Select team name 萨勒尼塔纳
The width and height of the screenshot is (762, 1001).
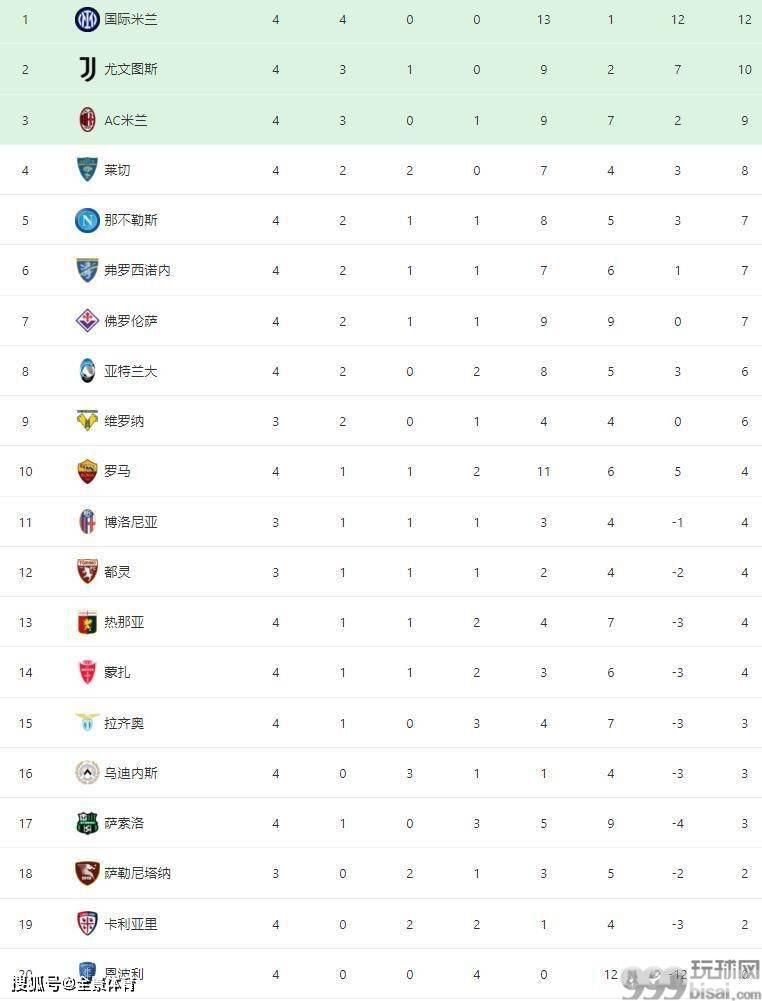[137, 873]
